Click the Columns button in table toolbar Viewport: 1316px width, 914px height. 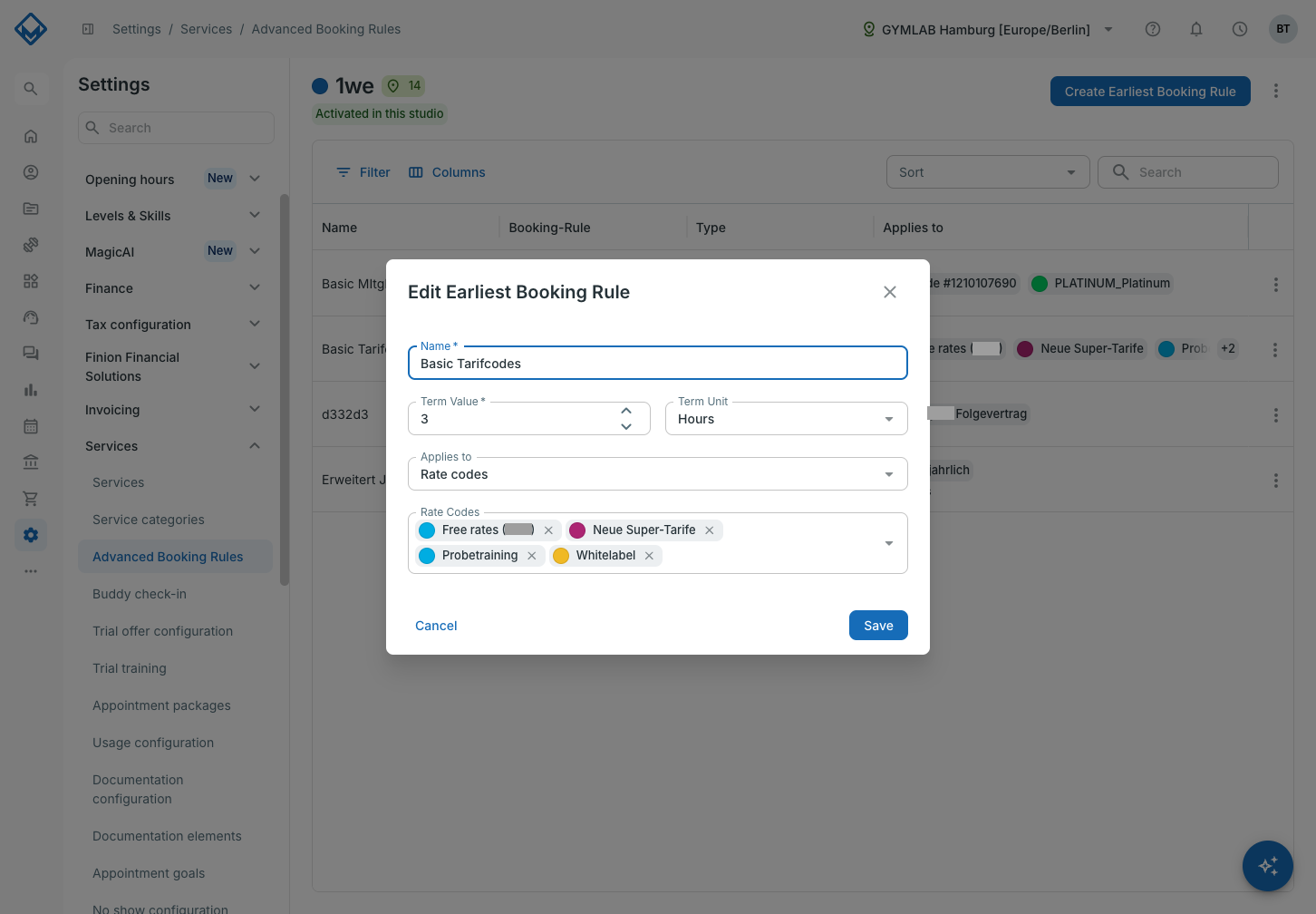point(447,172)
